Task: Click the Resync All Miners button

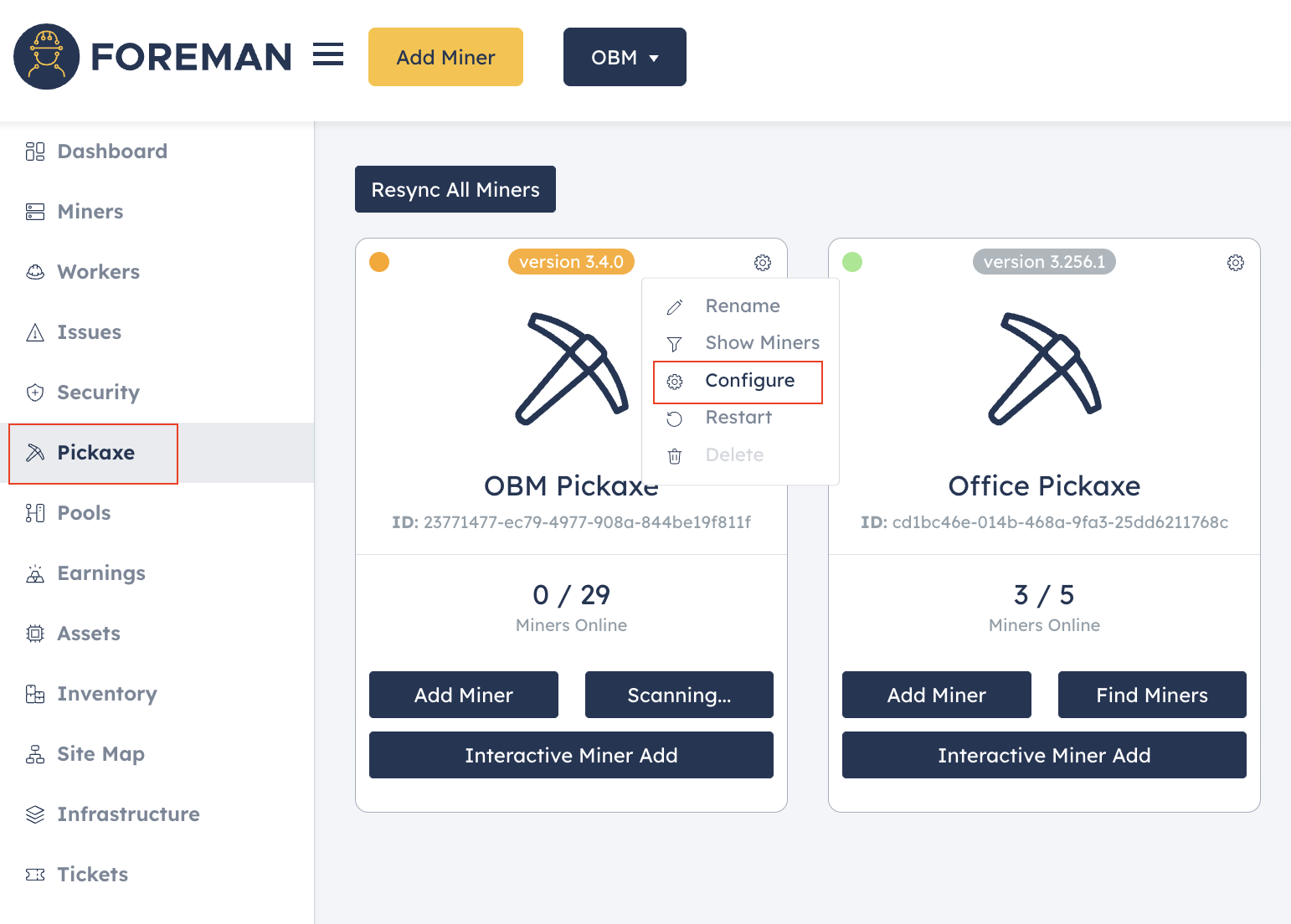Action: tap(455, 189)
